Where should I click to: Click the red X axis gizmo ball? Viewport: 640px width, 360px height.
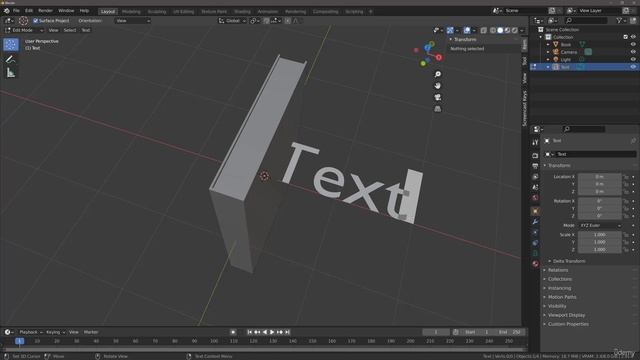coord(438,58)
